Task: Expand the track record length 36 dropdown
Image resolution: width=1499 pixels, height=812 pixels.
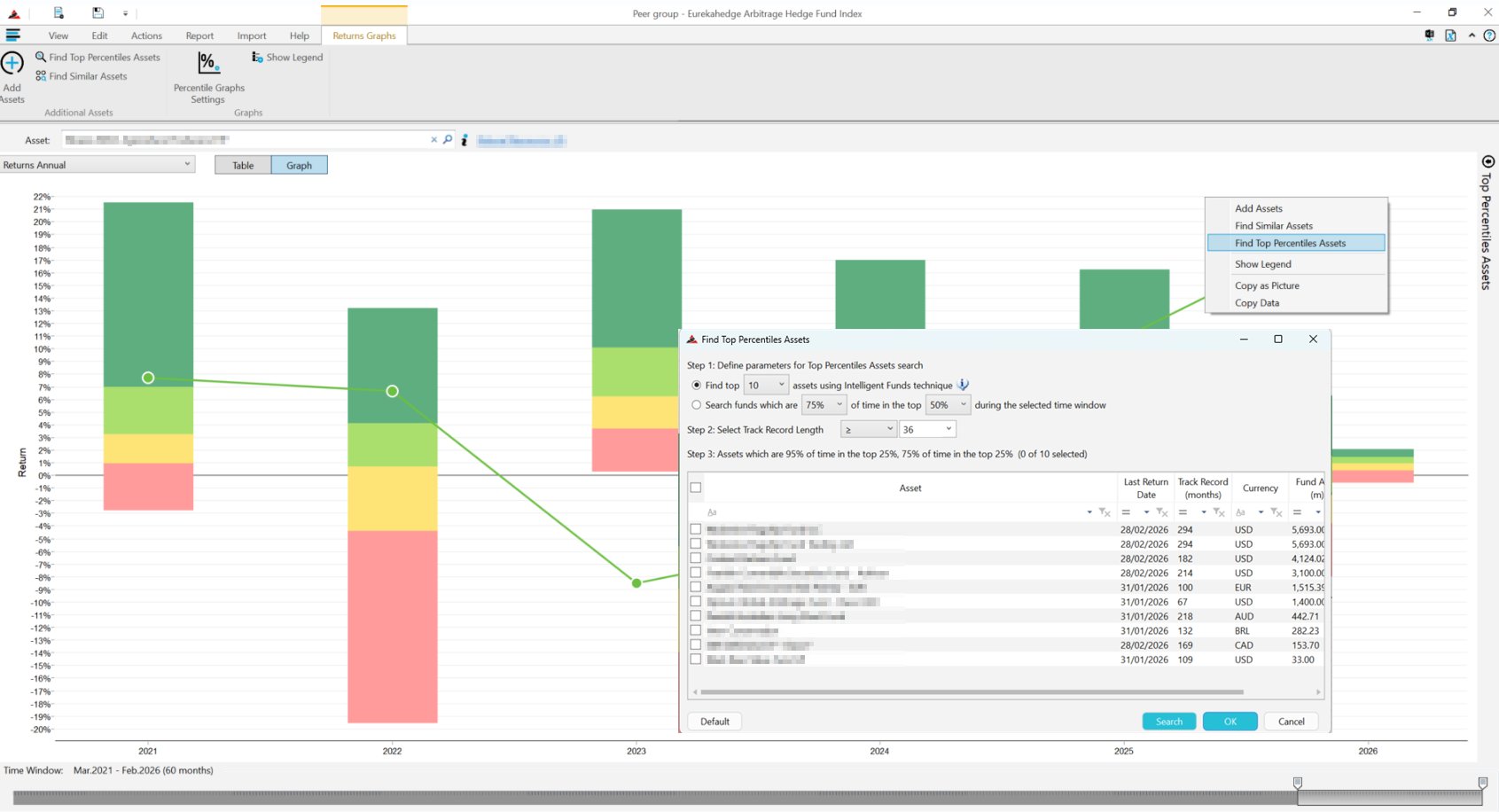Action: [x=948, y=429]
